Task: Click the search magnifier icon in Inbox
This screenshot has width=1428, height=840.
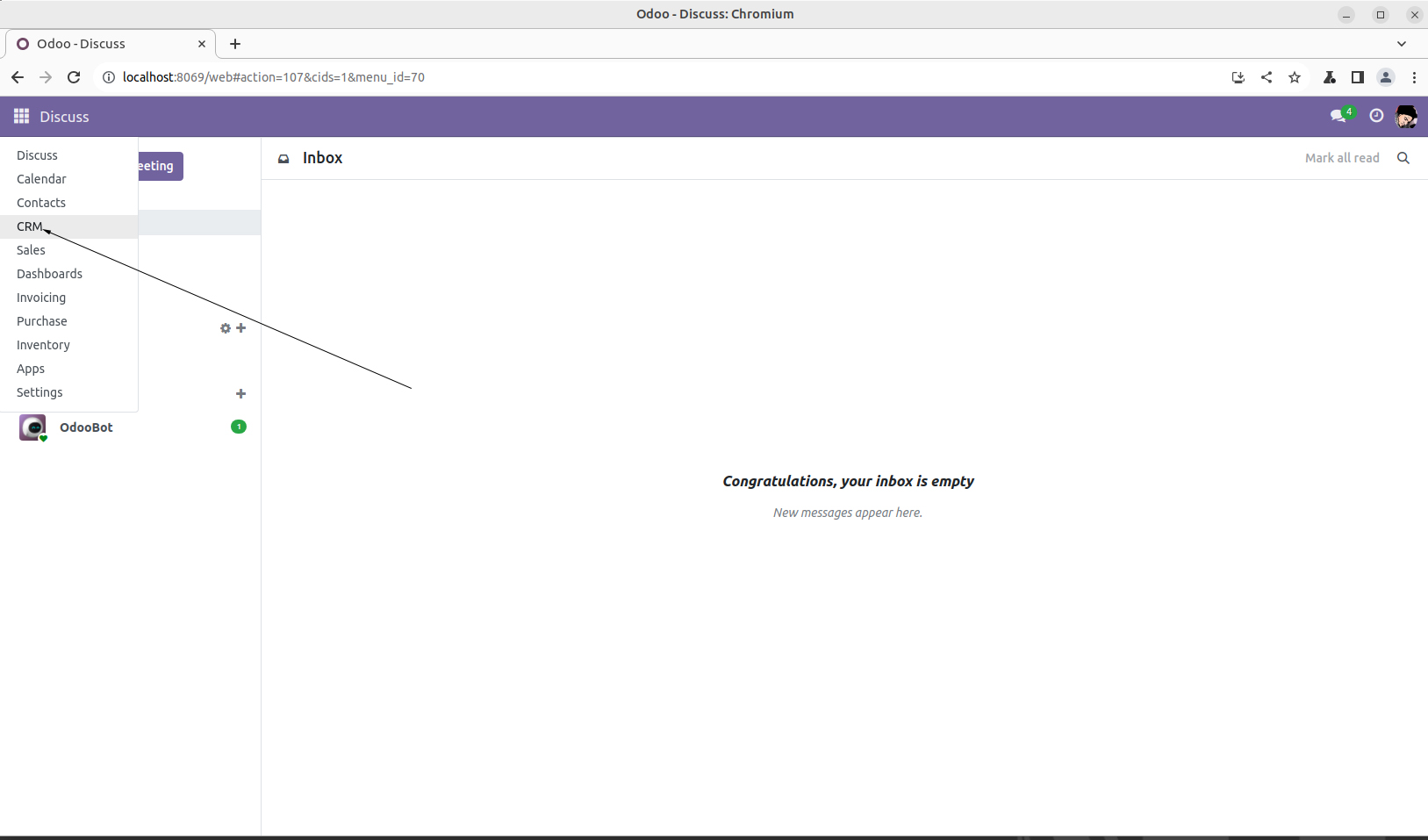Action: [x=1403, y=158]
